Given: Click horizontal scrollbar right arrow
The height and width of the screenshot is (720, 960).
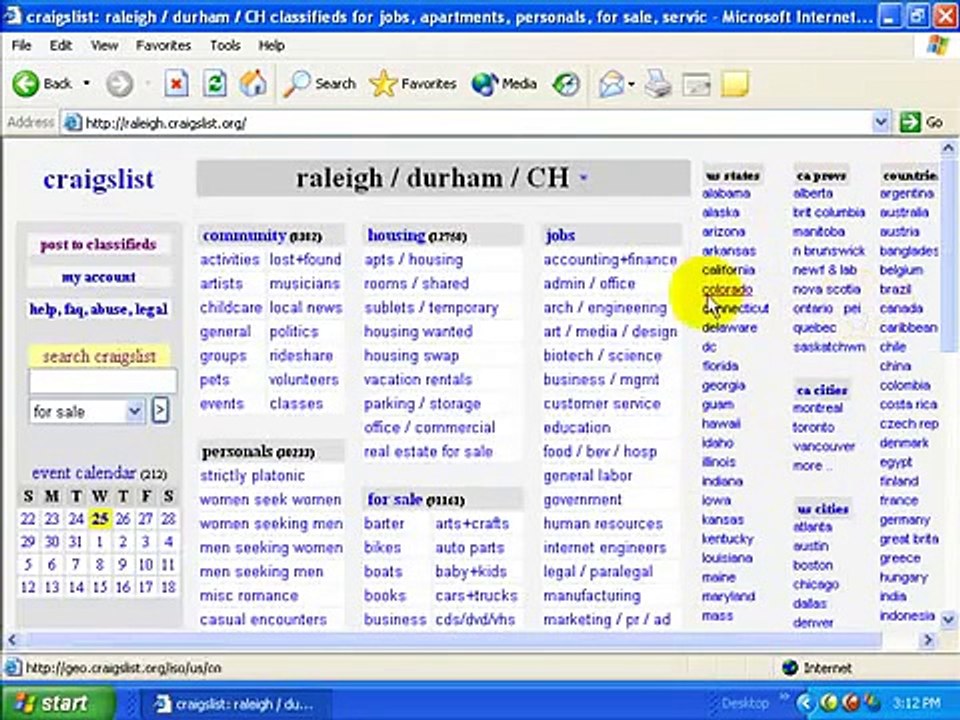Looking at the screenshot, I should coord(929,640).
